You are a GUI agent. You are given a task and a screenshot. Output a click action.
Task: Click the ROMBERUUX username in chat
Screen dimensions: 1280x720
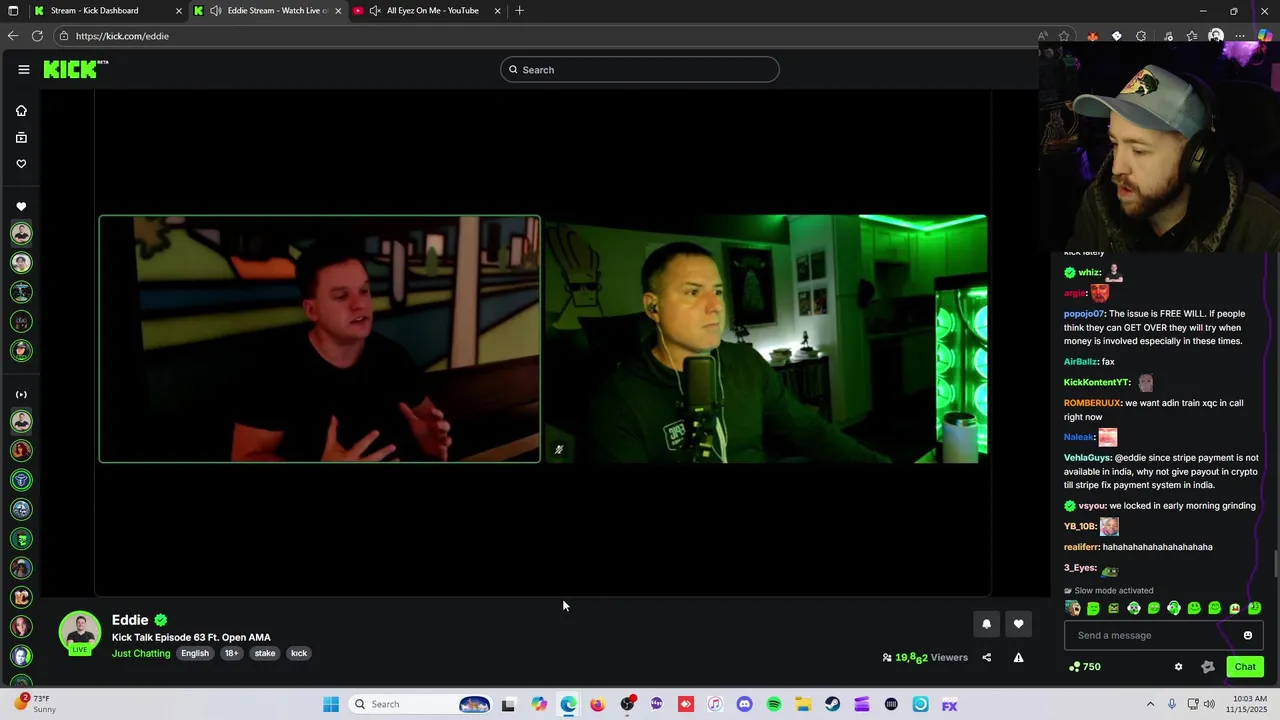[x=1092, y=403]
